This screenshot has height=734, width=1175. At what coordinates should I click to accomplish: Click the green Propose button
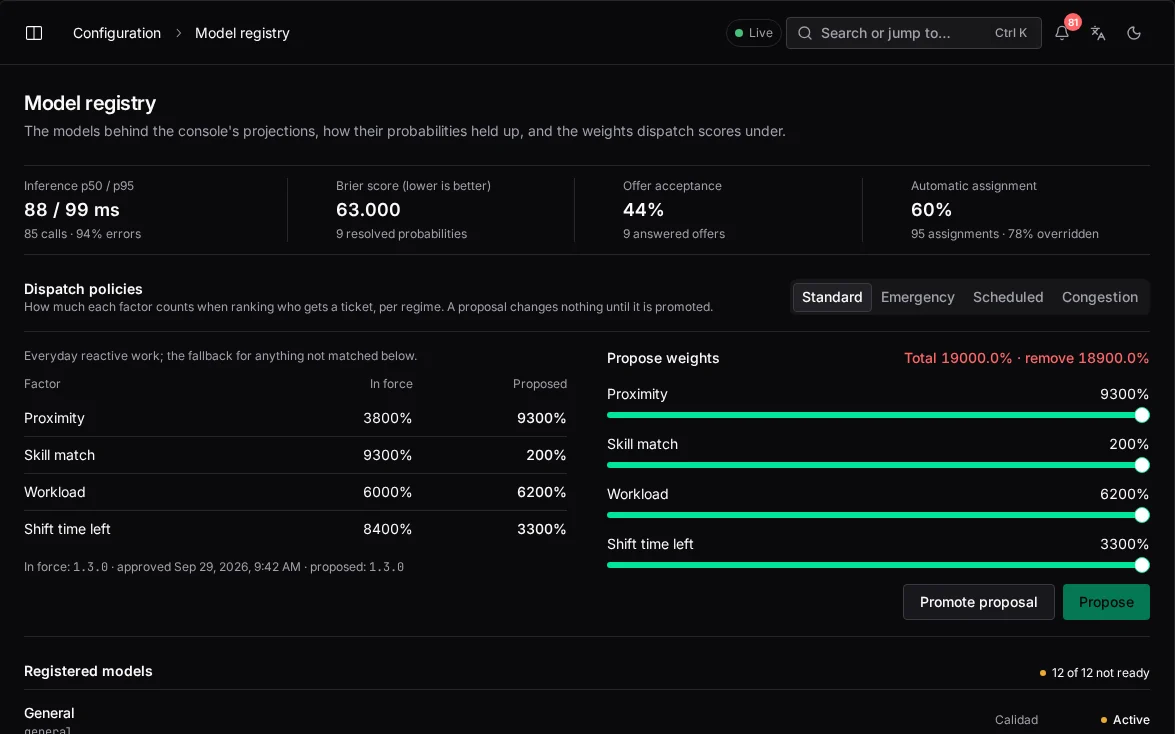(x=1106, y=602)
